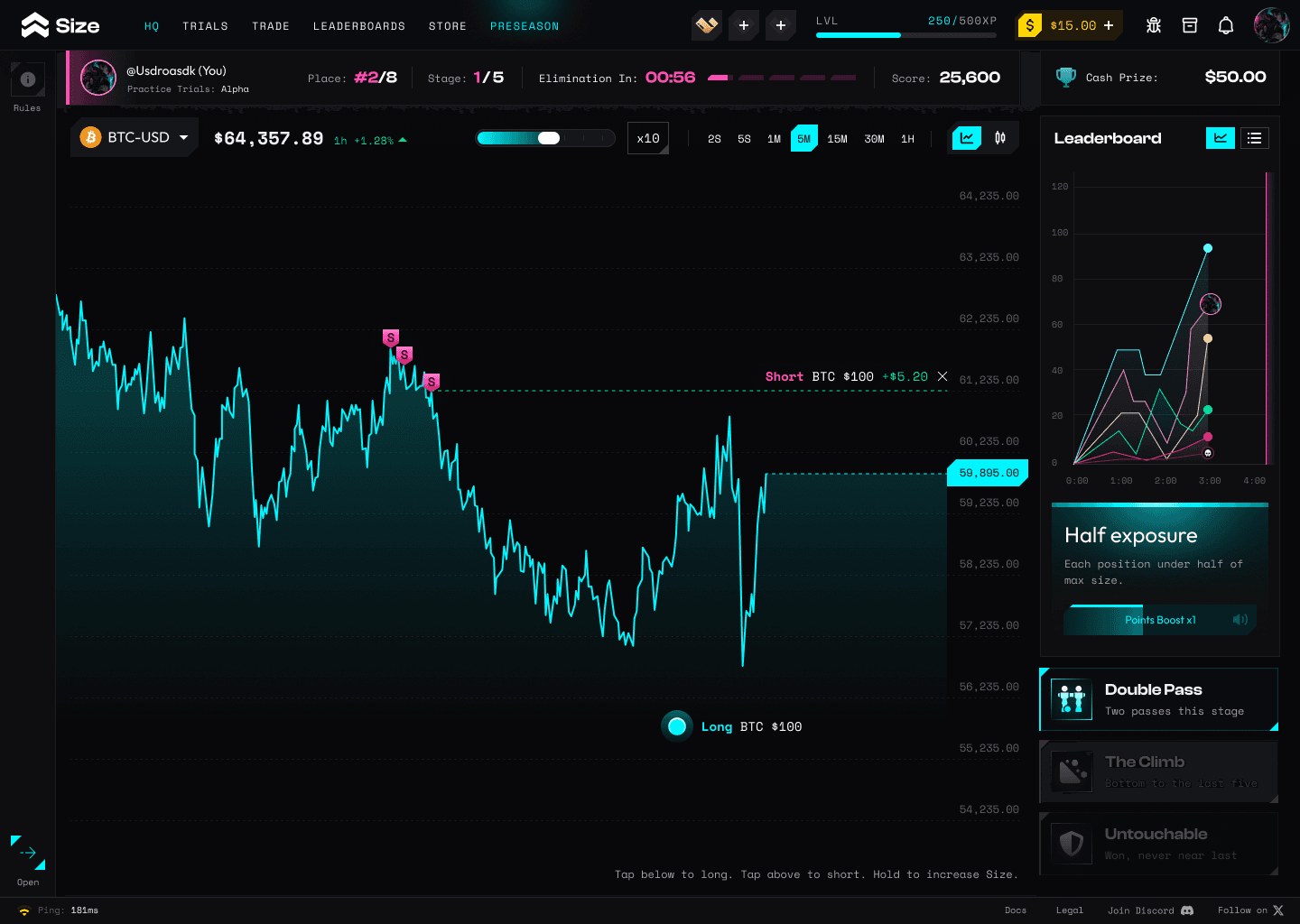Select the 5M timeframe
This screenshot has width=1300, height=924.
coord(804,139)
